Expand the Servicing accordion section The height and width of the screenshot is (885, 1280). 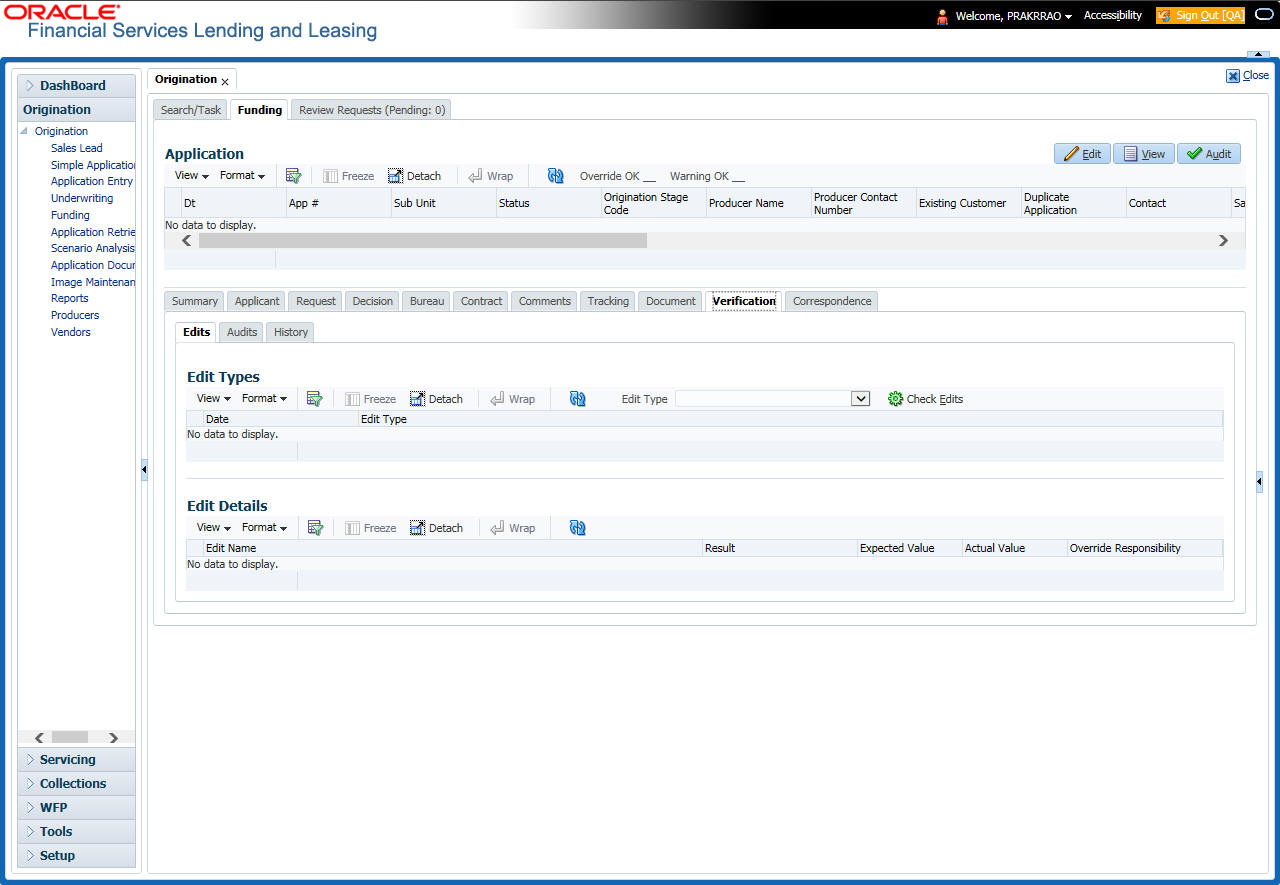(76, 760)
